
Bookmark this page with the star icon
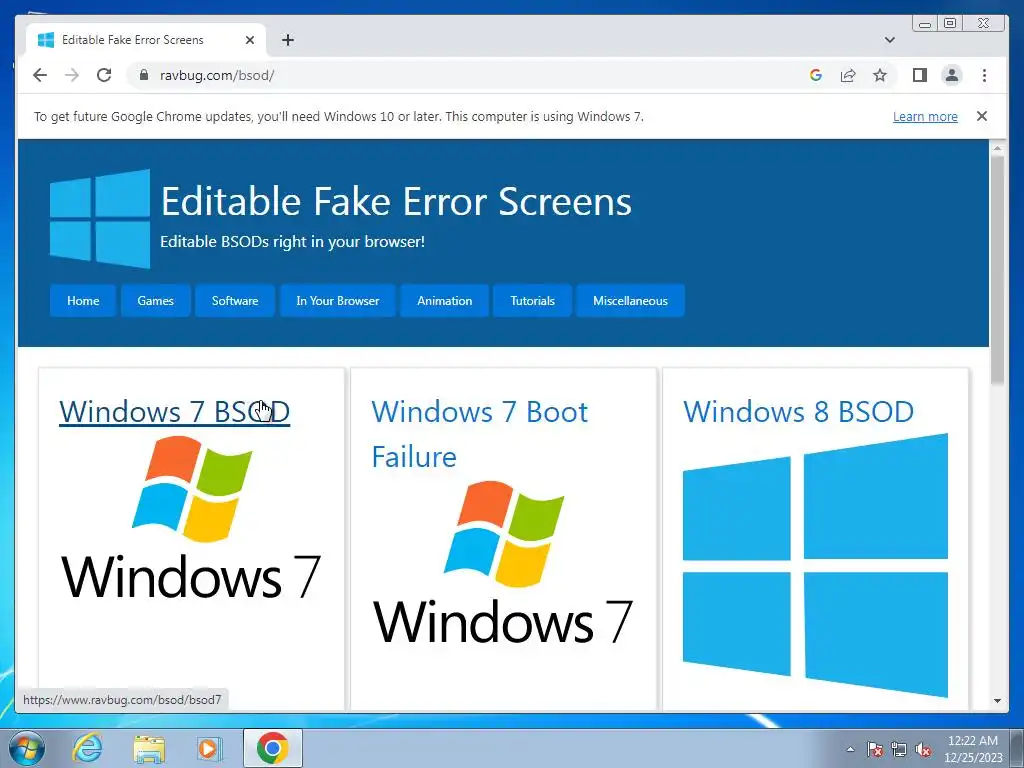coord(880,75)
